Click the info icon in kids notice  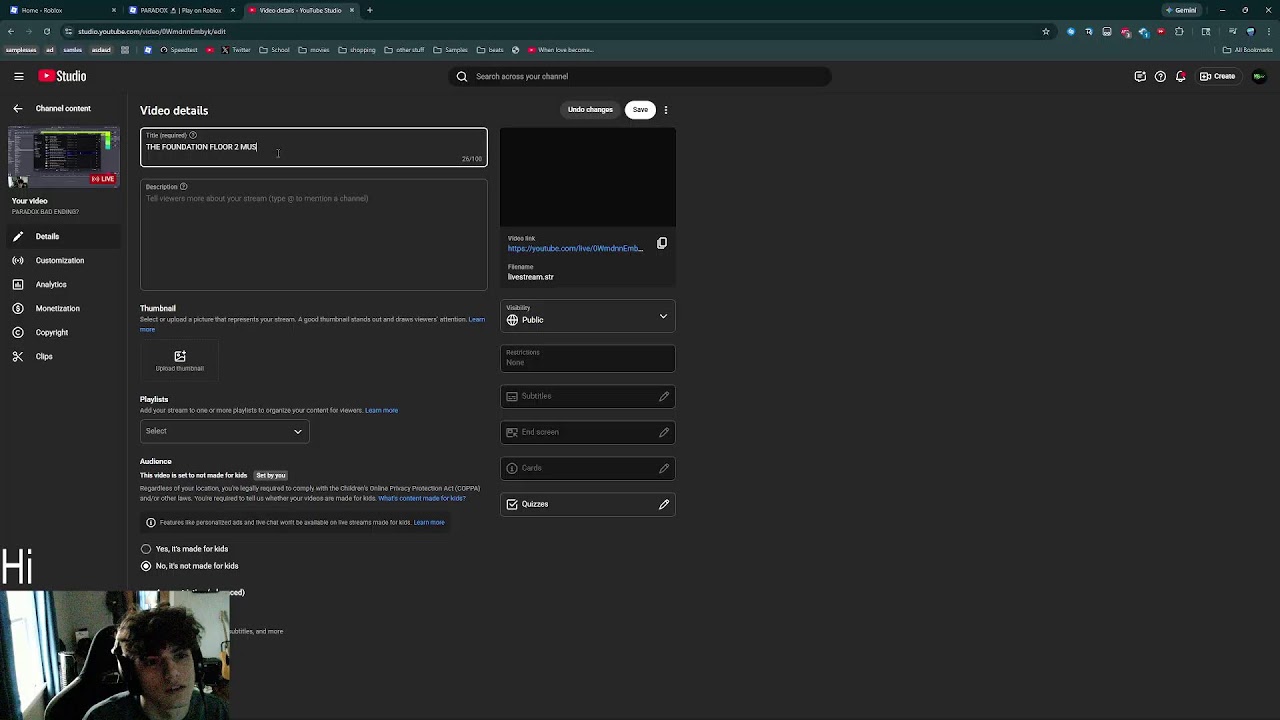click(151, 522)
